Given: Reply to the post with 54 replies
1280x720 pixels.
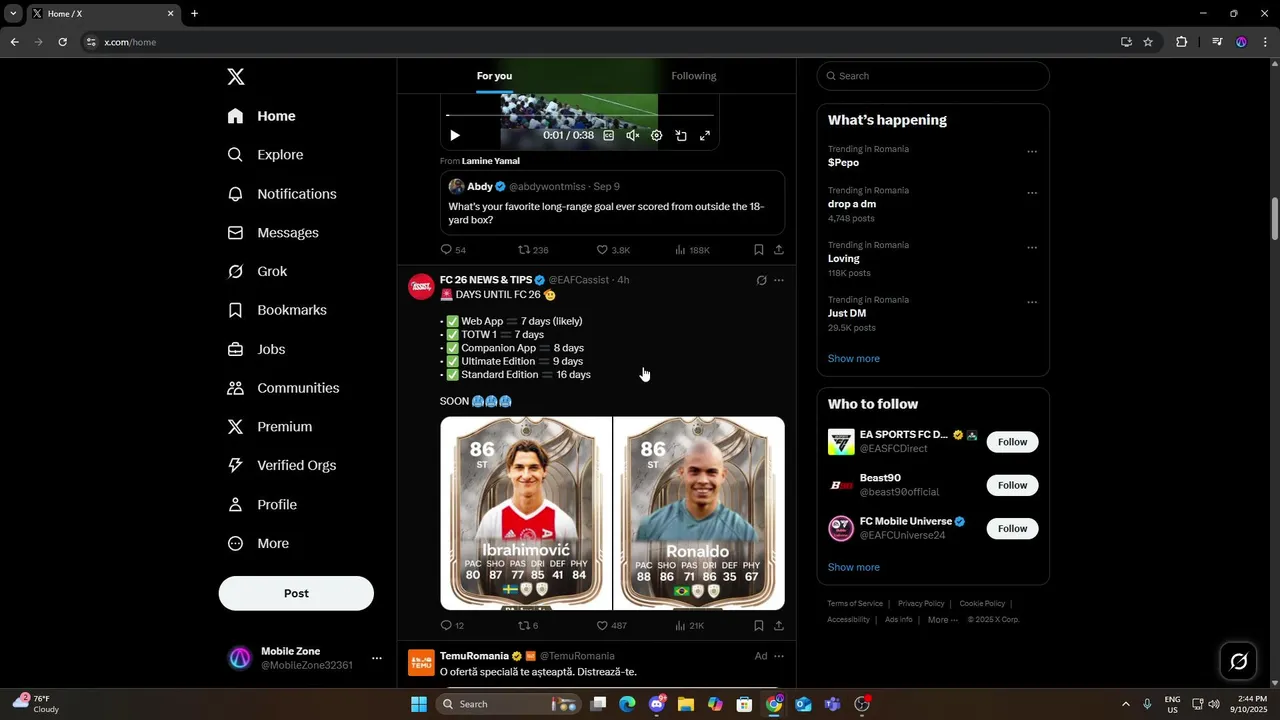Looking at the screenshot, I should (453, 250).
